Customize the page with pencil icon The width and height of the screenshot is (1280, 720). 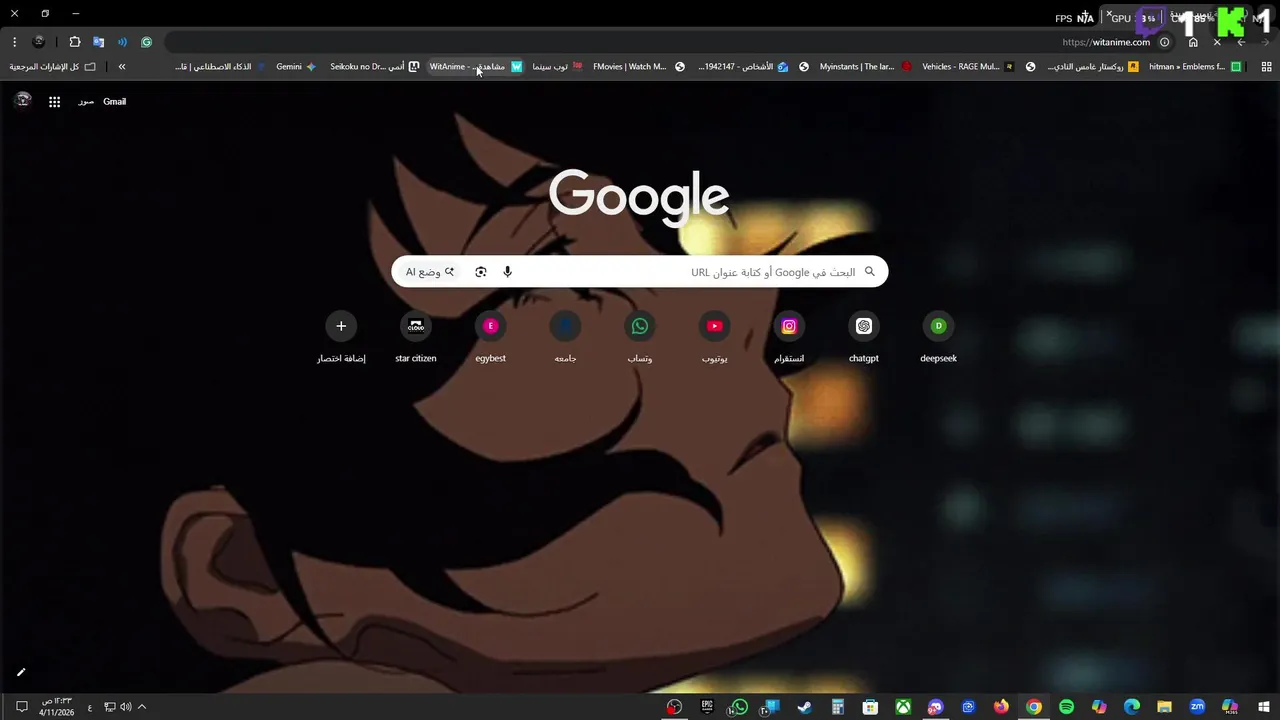[21, 672]
